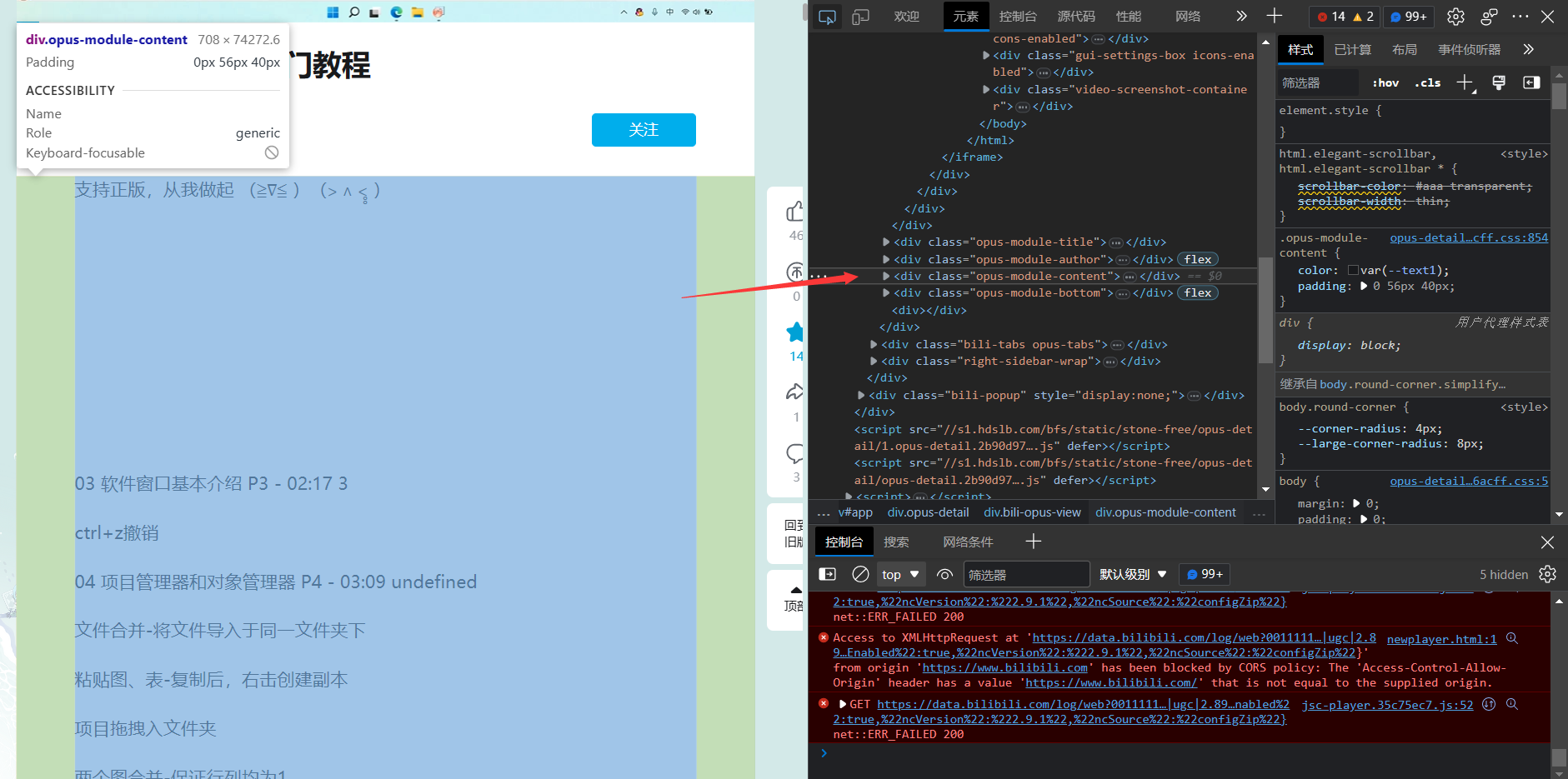The image size is (1568, 779).
Task: Expand the opus-module-content div node
Action: click(886, 277)
